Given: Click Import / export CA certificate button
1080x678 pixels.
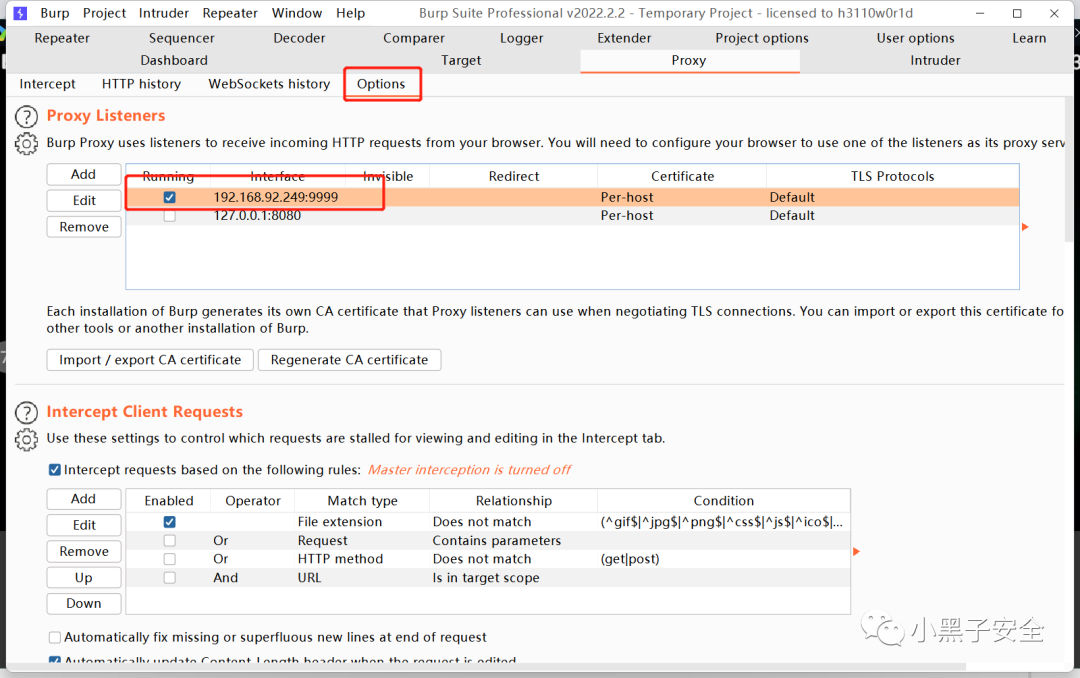Looking at the screenshot, I should [x=149, y=360].
